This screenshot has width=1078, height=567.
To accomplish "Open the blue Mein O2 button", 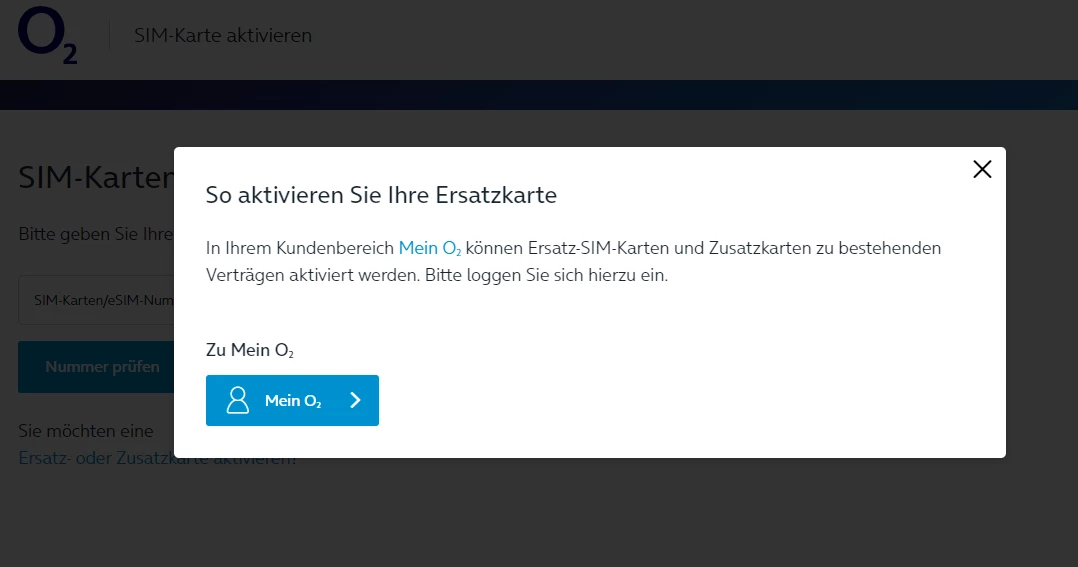I will [292, 401].
